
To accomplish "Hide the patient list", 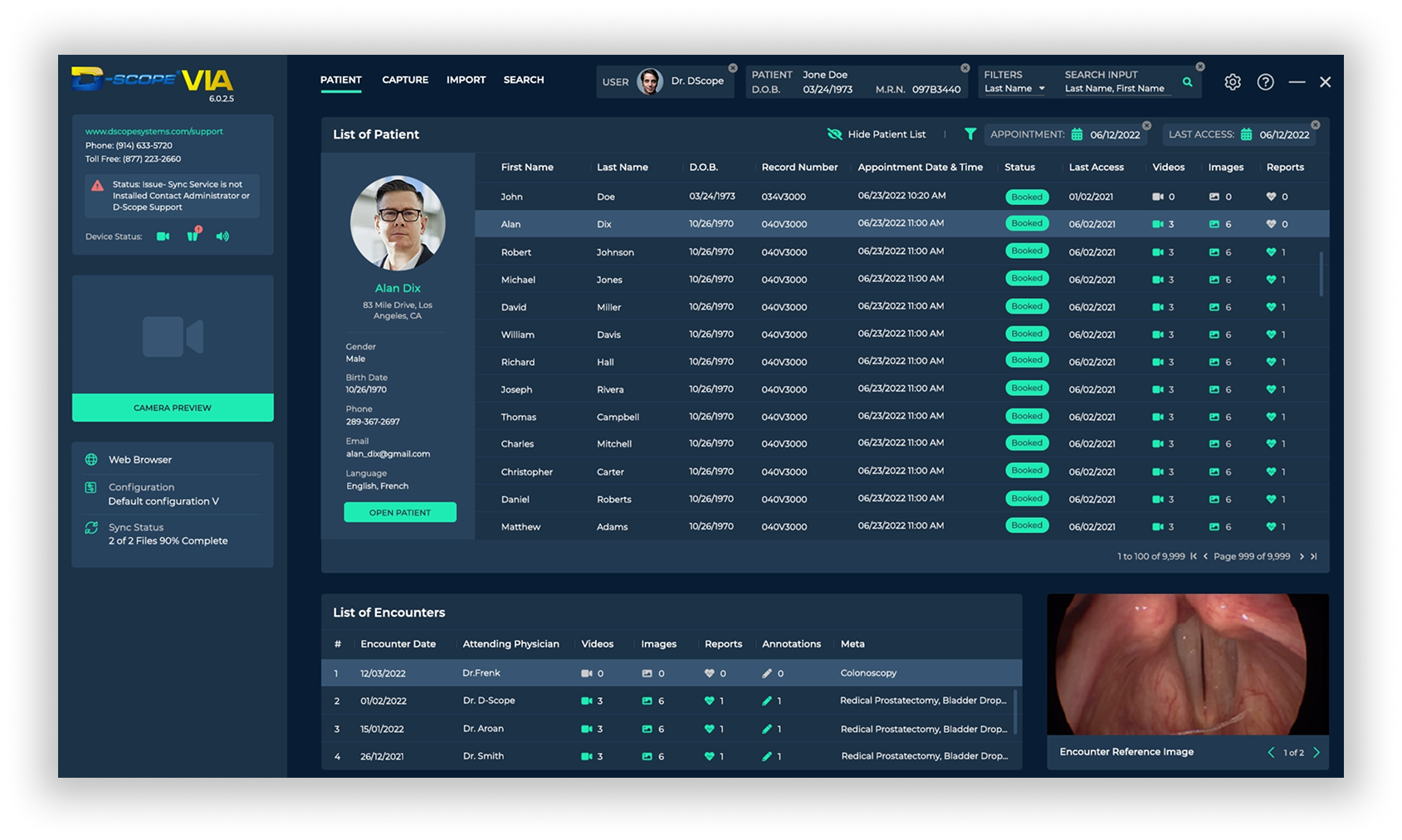I will click(876, 134).
